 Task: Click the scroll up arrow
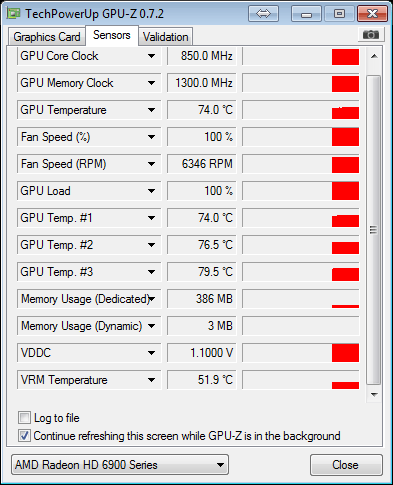click(x=374, y=56)
